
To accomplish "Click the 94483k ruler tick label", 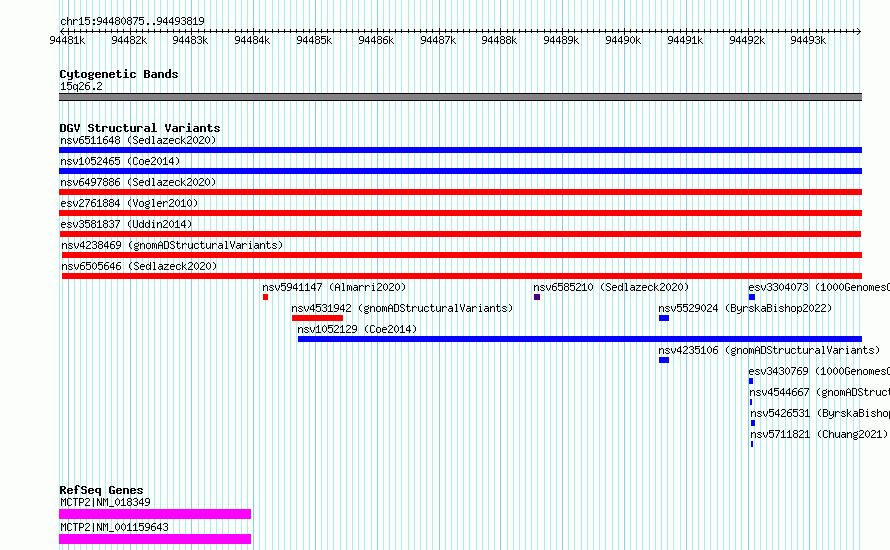I will tap(190, 40).
